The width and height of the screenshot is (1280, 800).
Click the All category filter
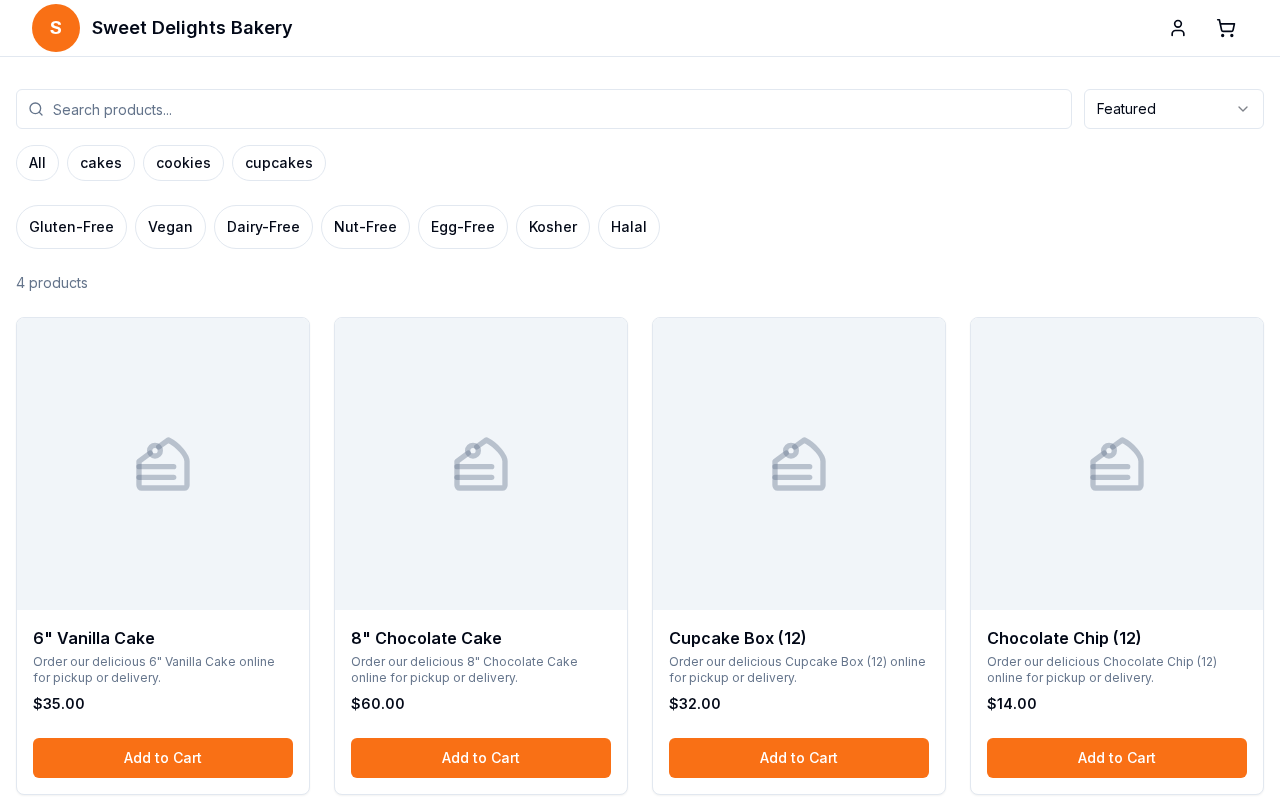(37, 163)
